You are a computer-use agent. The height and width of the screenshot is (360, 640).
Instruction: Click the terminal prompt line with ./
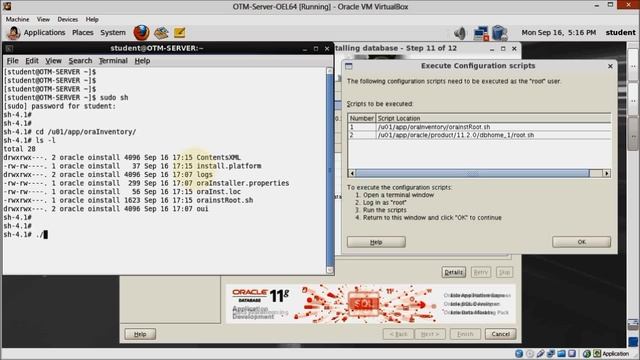[x=25, y=235]
